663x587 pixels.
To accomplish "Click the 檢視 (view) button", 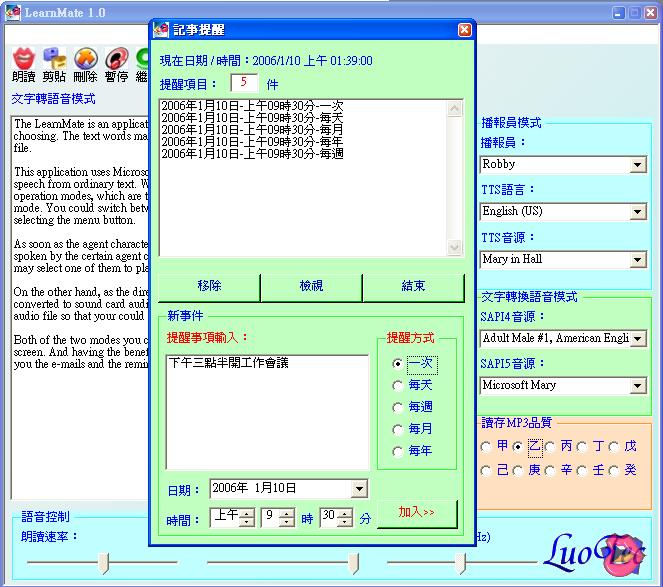I will (311, 287).
